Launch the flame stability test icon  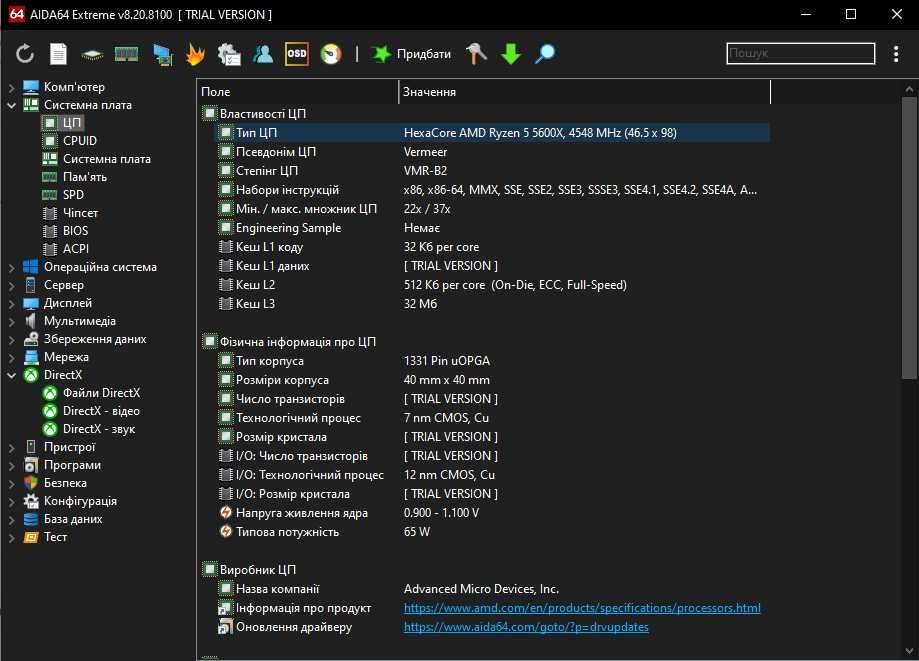click(x=195, y=54)
